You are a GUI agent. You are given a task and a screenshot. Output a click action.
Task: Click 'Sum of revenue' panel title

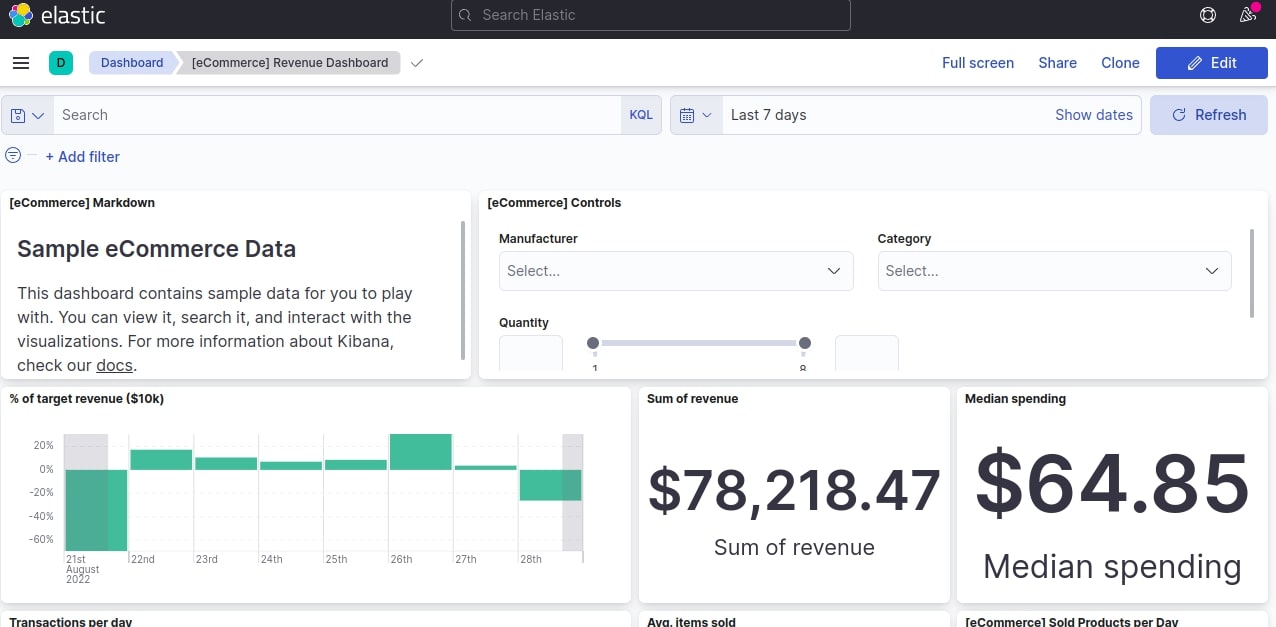[692, 399]
